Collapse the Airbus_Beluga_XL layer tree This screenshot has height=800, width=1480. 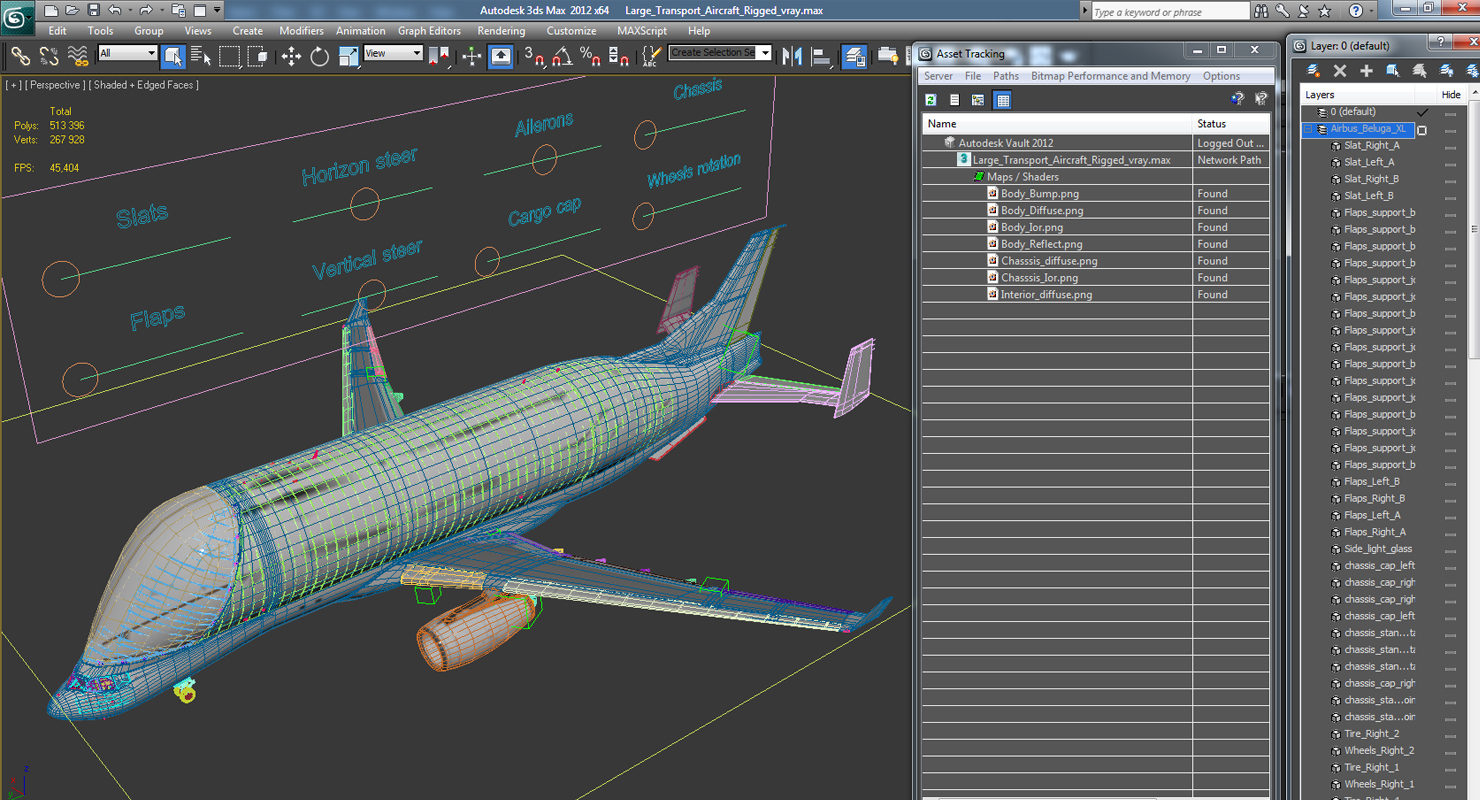pos(1307,129)
